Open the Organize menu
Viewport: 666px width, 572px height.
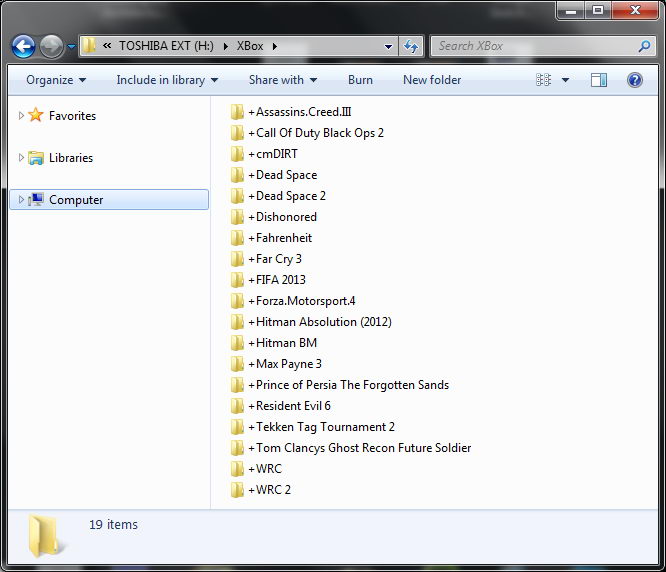56,80
